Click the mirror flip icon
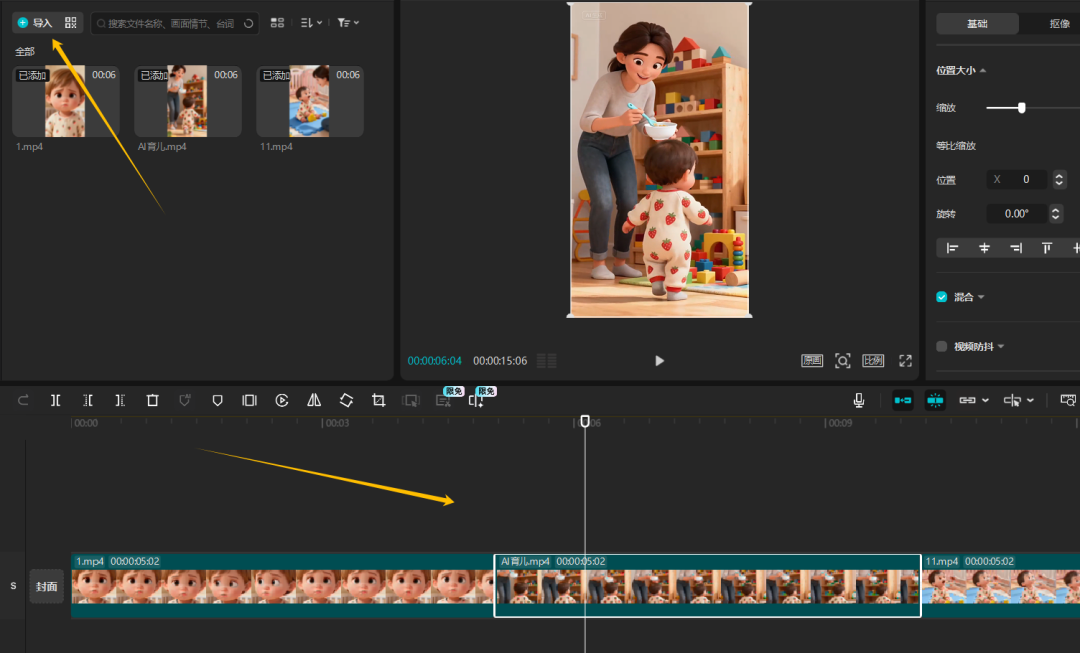1080x653 pixels. tap(314, 400)
